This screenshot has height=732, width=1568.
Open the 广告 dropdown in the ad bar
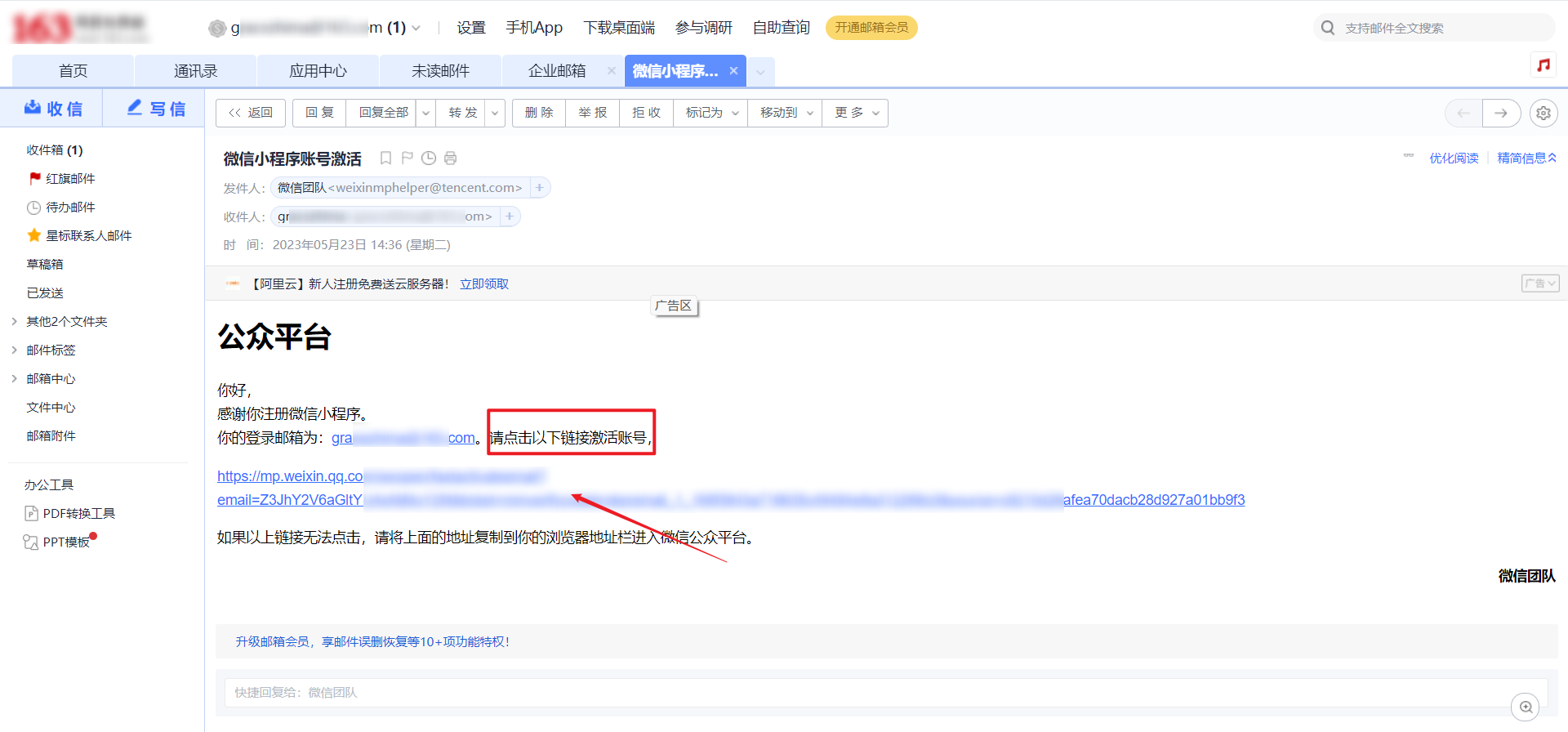(x=1540, y=283)
